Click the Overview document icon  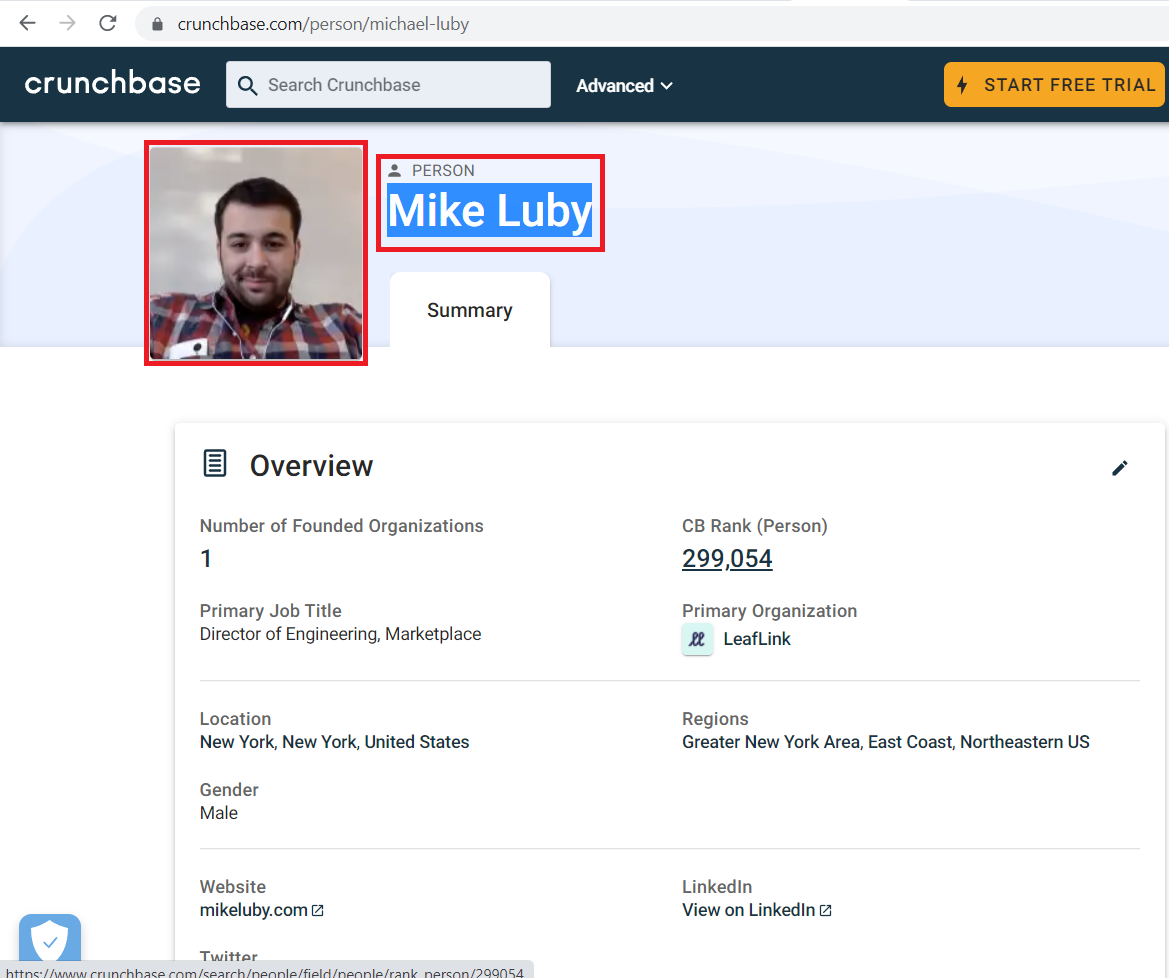215,463
